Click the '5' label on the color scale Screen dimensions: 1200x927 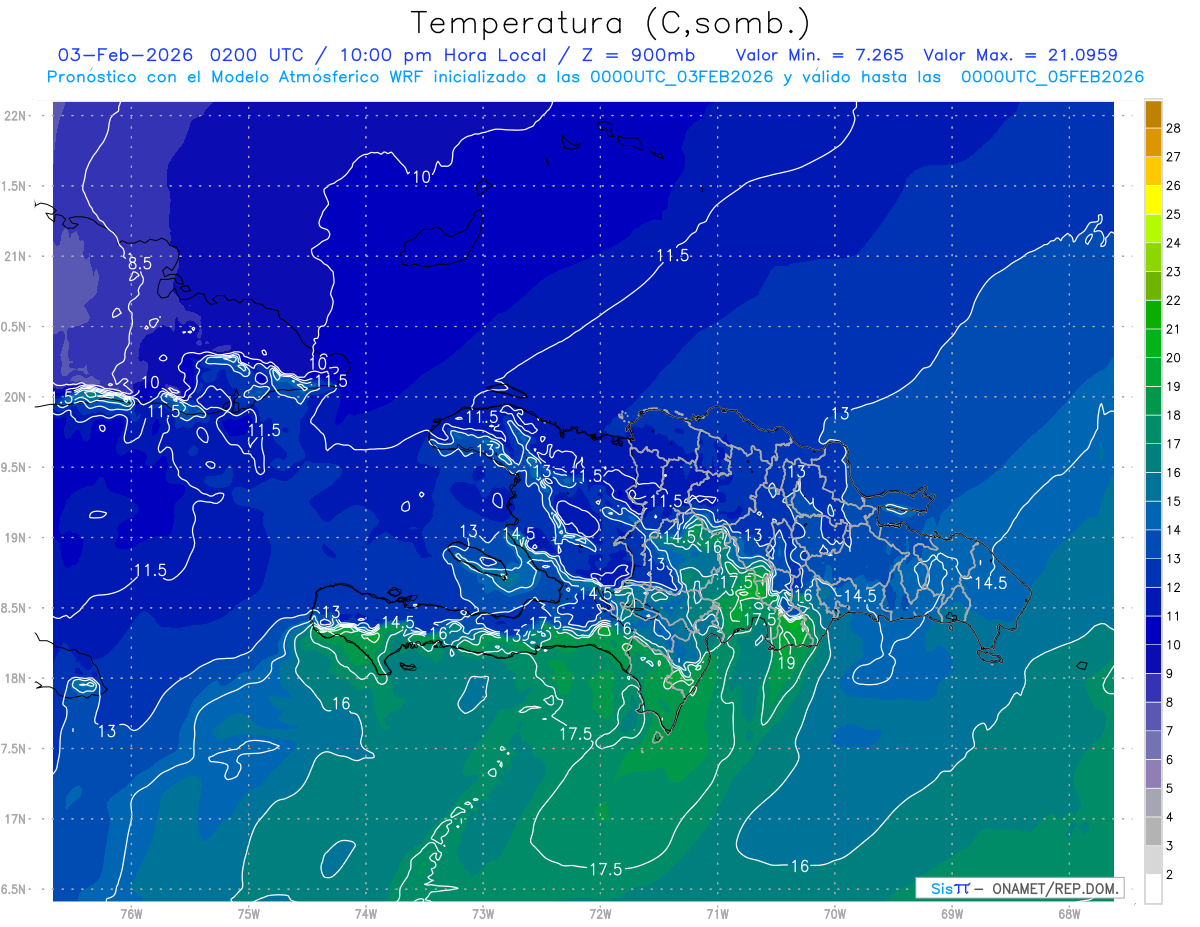(1170, 789)
